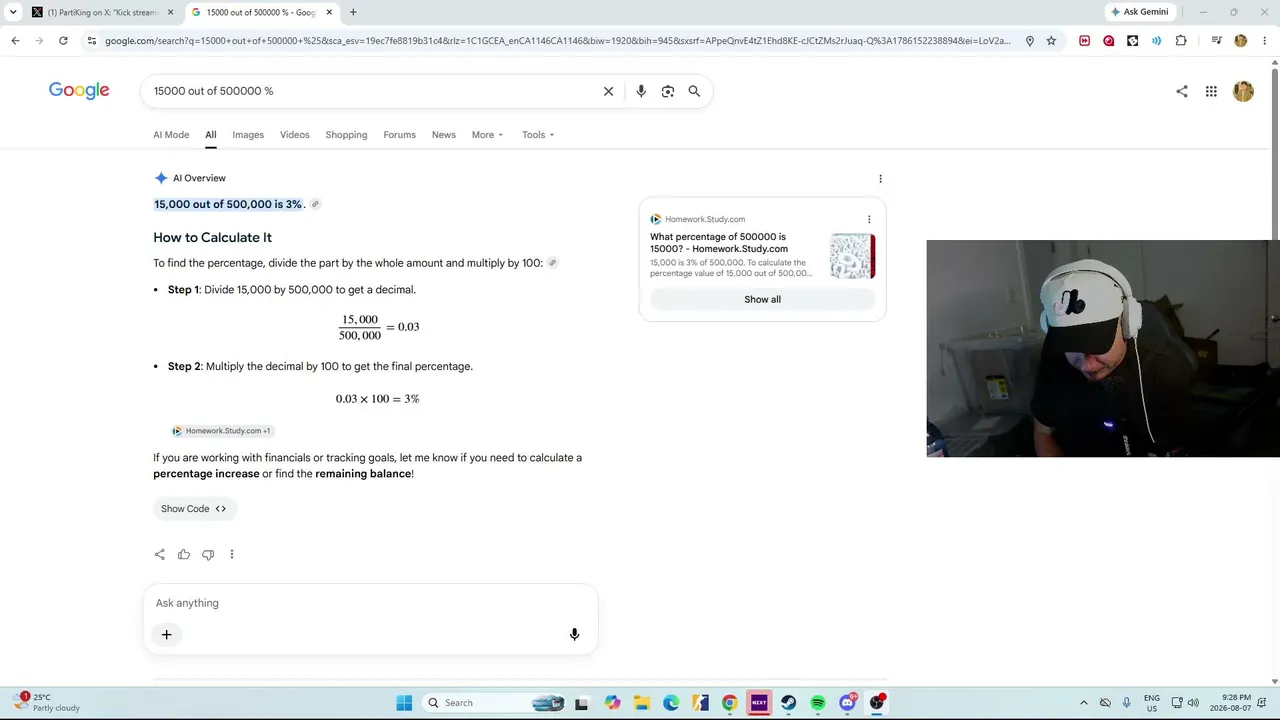This screenshot has height=720, width=1280.
Task: Bookmark this page with the star icon
Action: pos(1051,41)
